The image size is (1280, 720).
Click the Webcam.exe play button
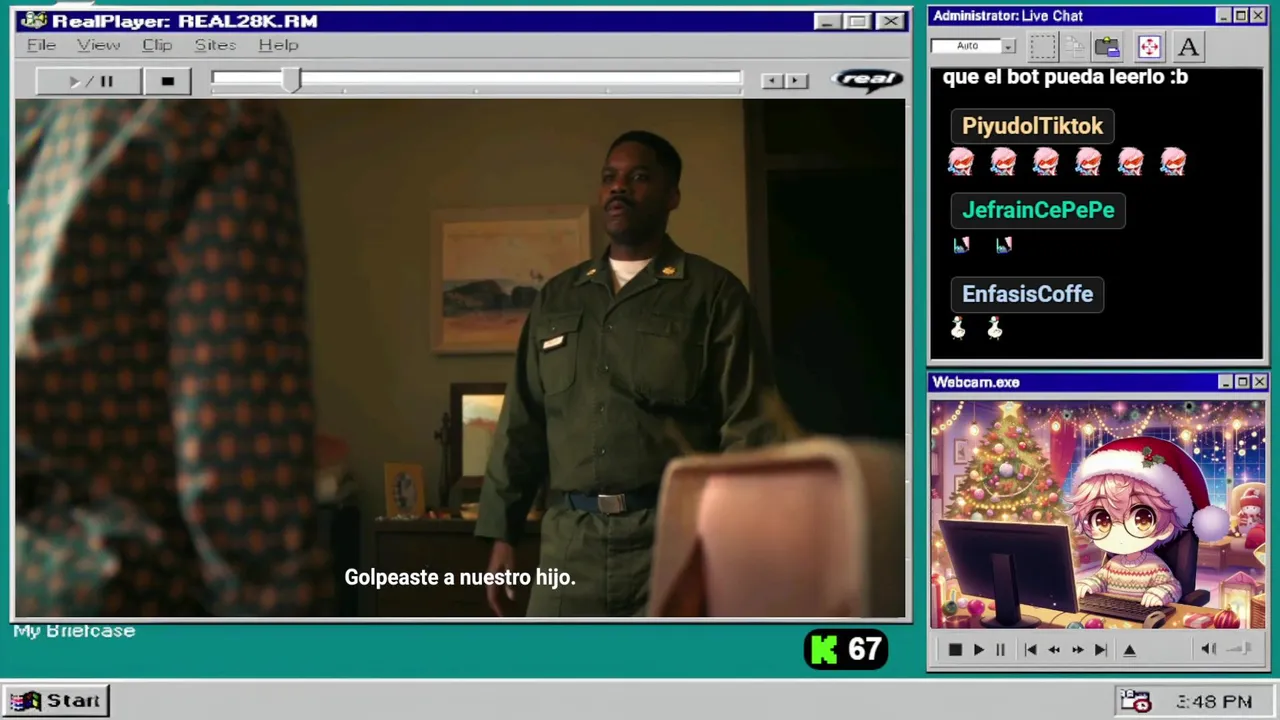point(979,650)
